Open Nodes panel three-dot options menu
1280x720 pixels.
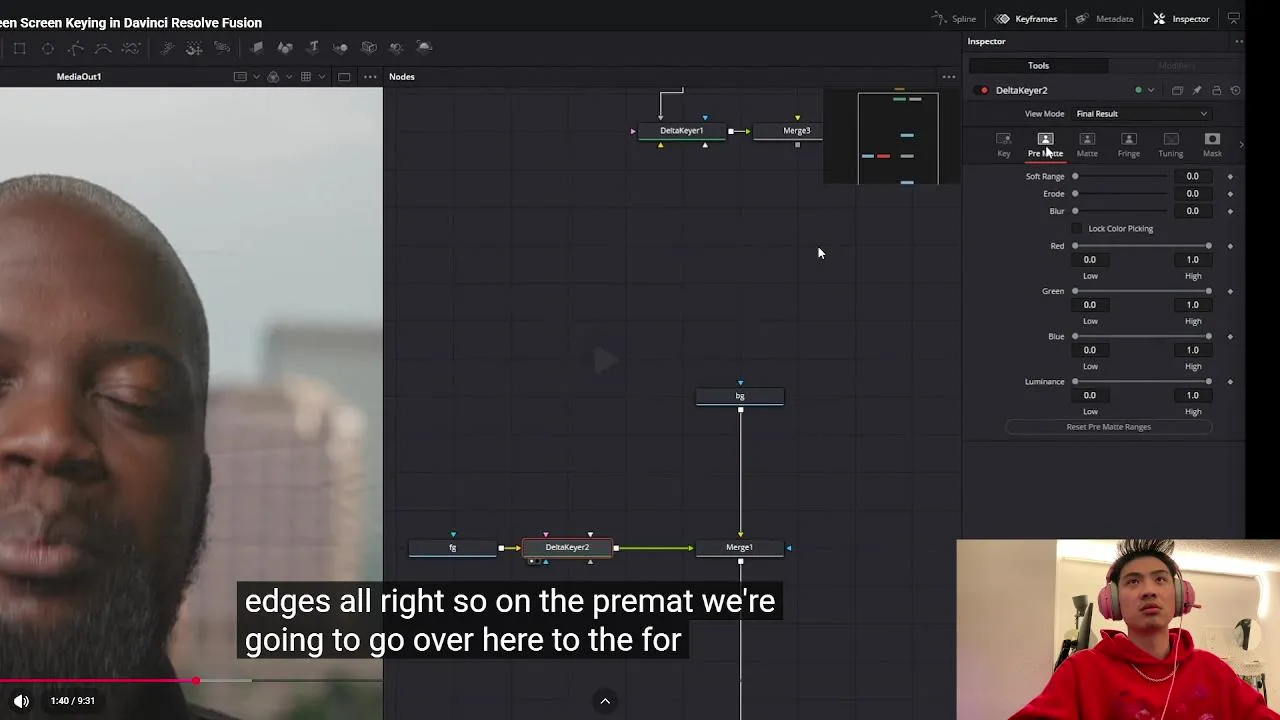tap(949, 77)
